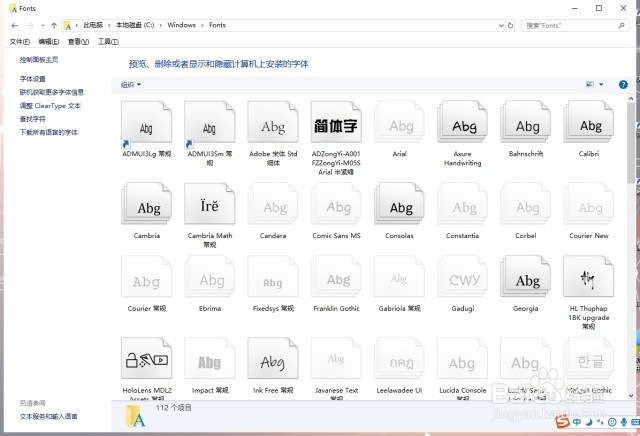
Task: Select the Ink Free font
Action: pyautogui.click(x=273, y=358)
